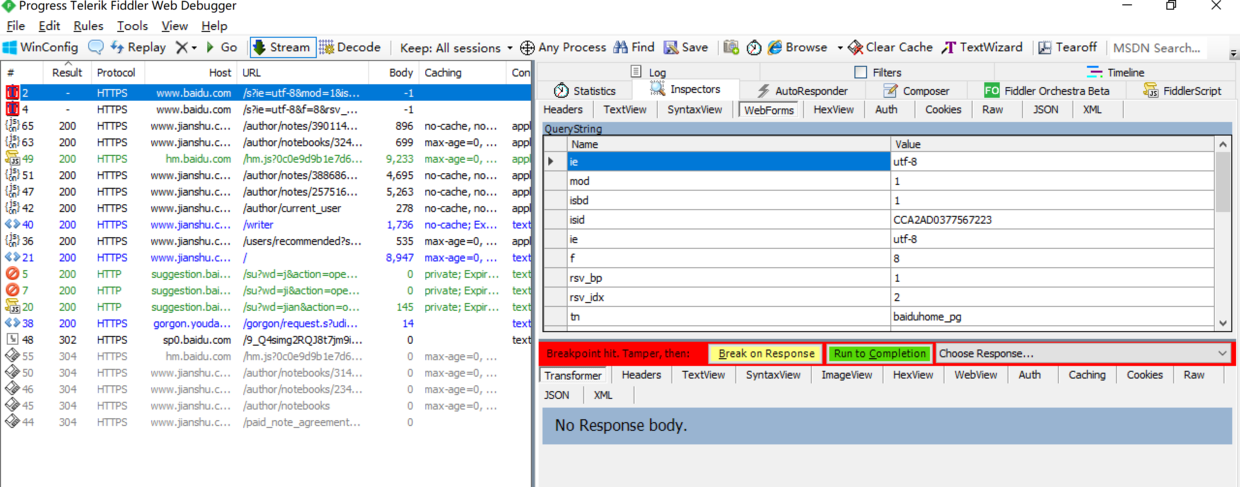Select session 40 with /writer URL

pos(268,225)
